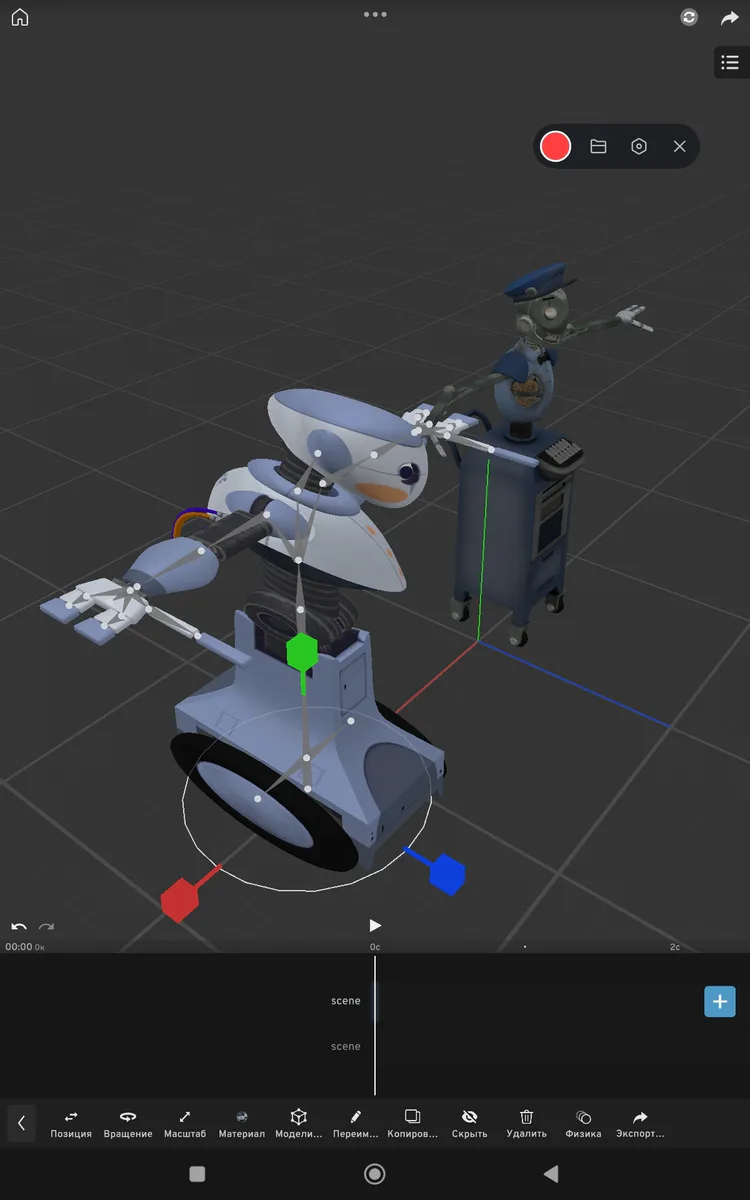The width and height of the screenshot is (750, 1200).
Task: Click the sync refresh icon
Action: [x=688, y=17]
